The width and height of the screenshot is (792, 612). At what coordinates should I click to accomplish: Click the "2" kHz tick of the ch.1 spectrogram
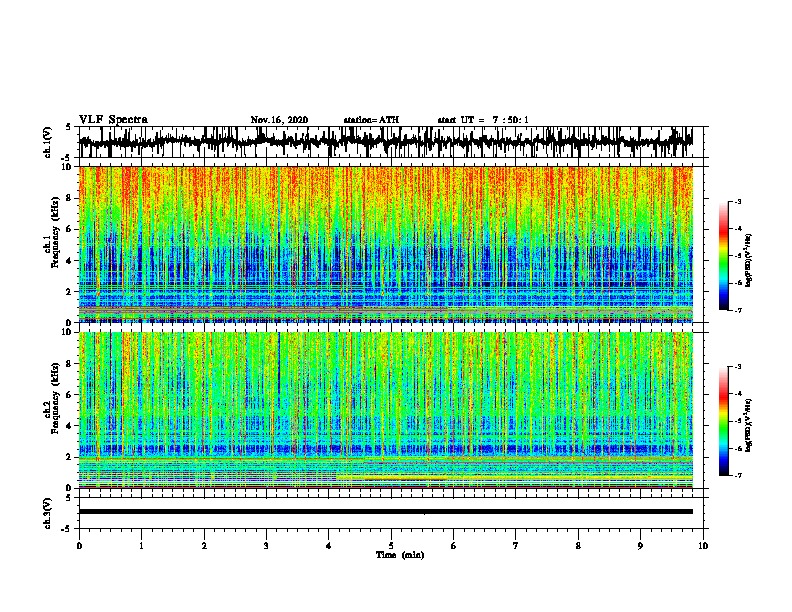click(x=71, y=292)
